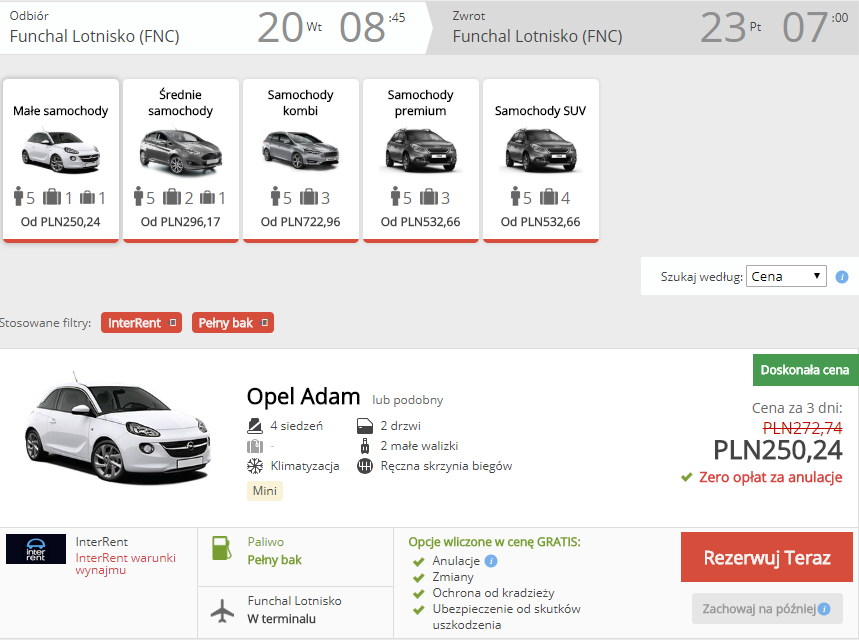The width and height of the screenshot is (859, 640).
Task: Click the info icon beside Anulacje
Action: click(491, 561)
